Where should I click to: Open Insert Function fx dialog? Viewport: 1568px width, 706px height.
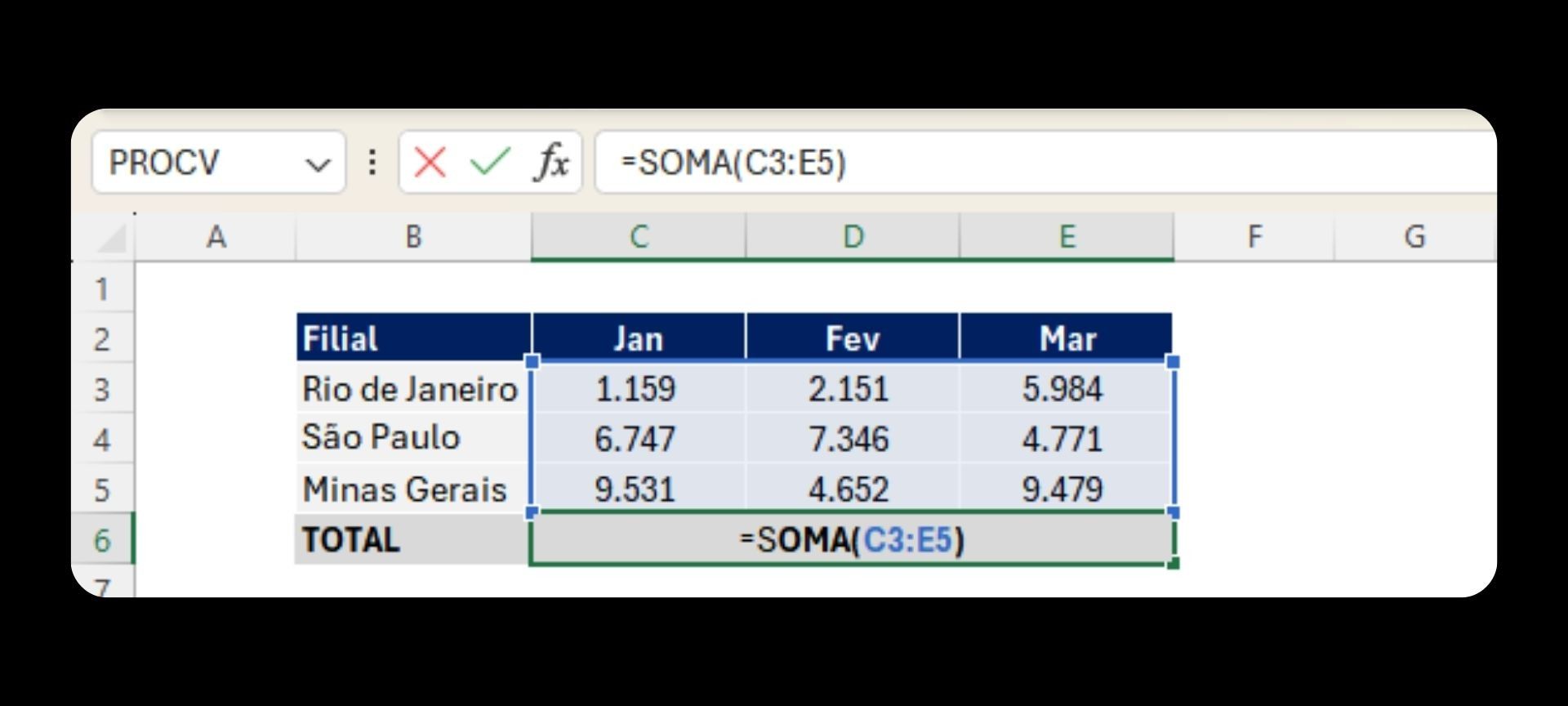[x=551, y=162]
